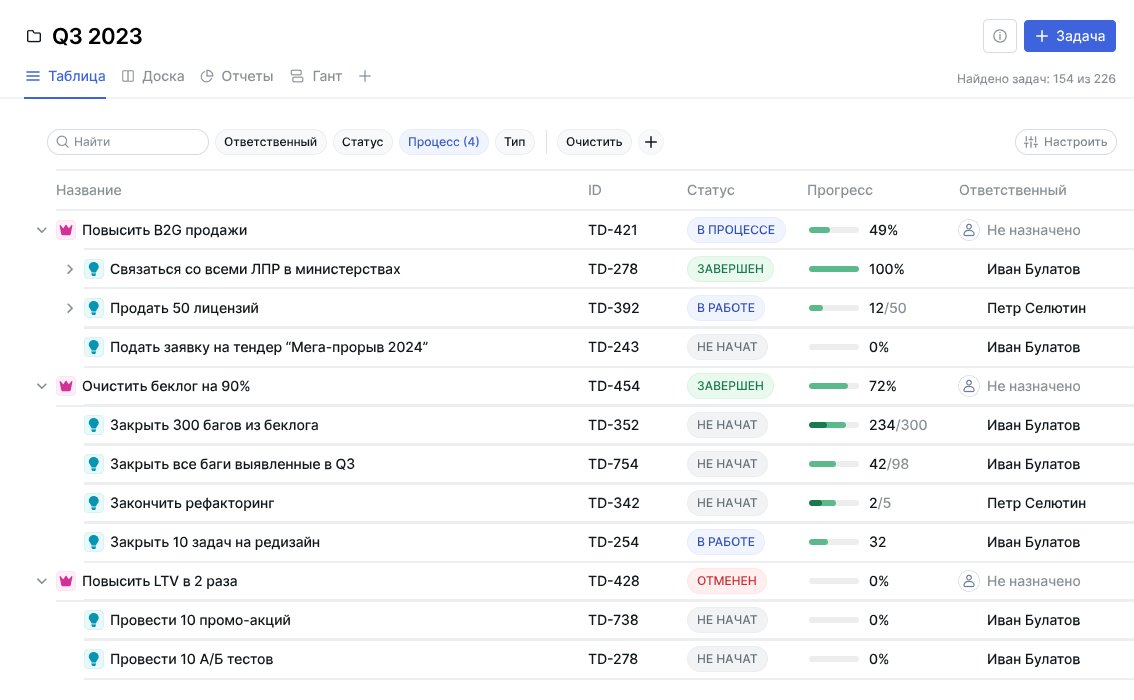
Task: Switch to the Доска tab
Action: [x=153, y=76]
